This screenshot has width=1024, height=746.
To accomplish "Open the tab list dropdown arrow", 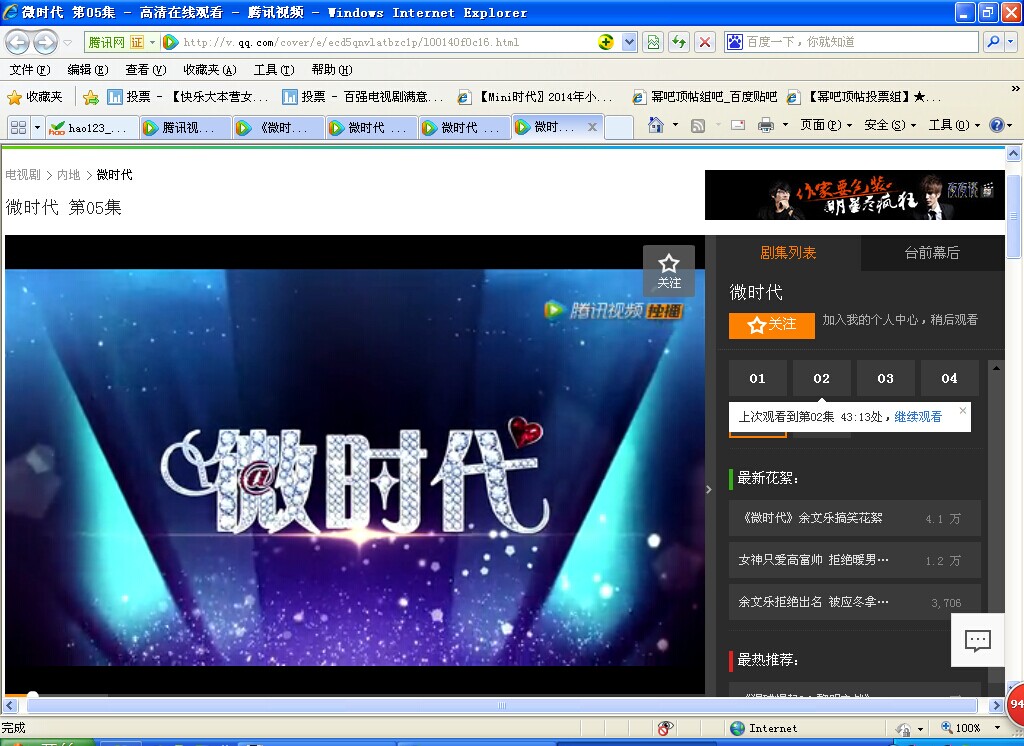I will [x=37, y=127].
